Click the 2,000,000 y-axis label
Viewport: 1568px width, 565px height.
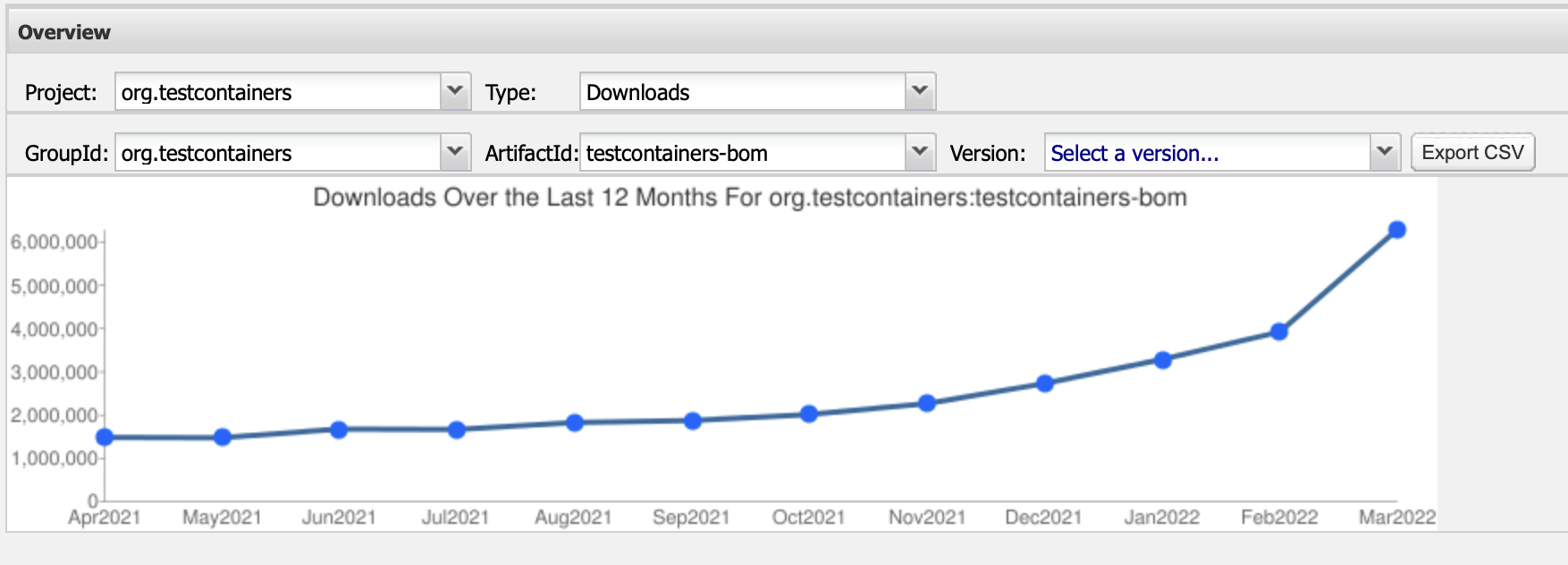(54, 416)
